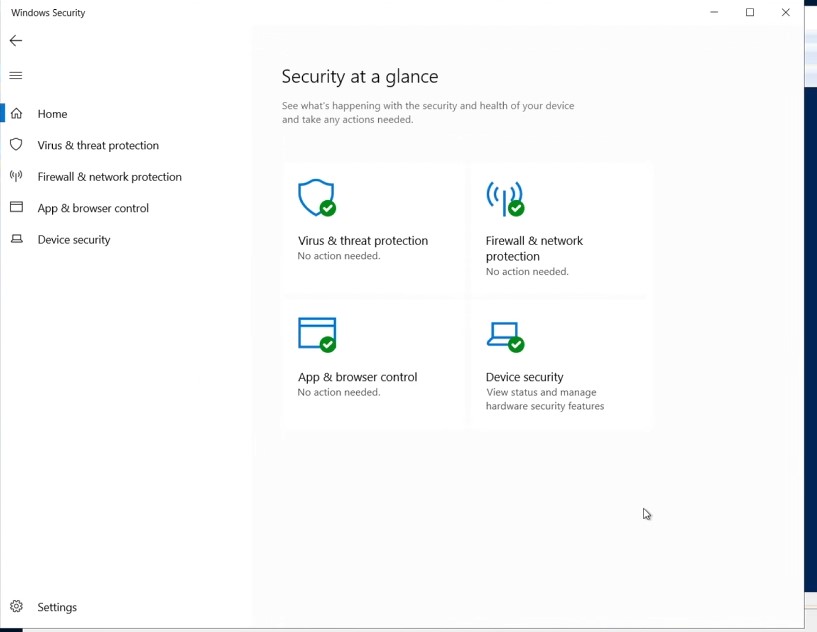Image resolution: width=817 pixels, height=632 pixels.
Task: Close the Windows Security window
Action: [x=786, y=12]
